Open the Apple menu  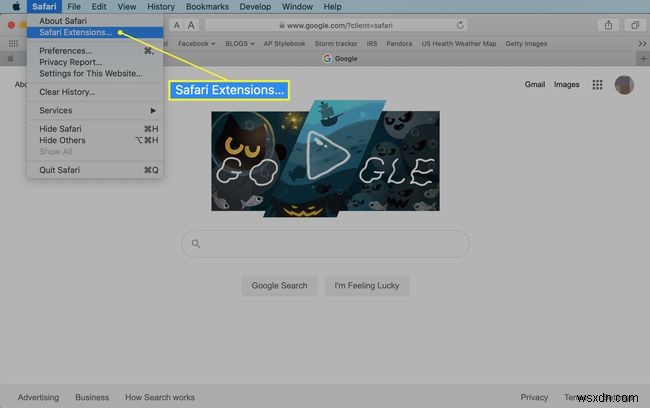click(x=16, y=7)
